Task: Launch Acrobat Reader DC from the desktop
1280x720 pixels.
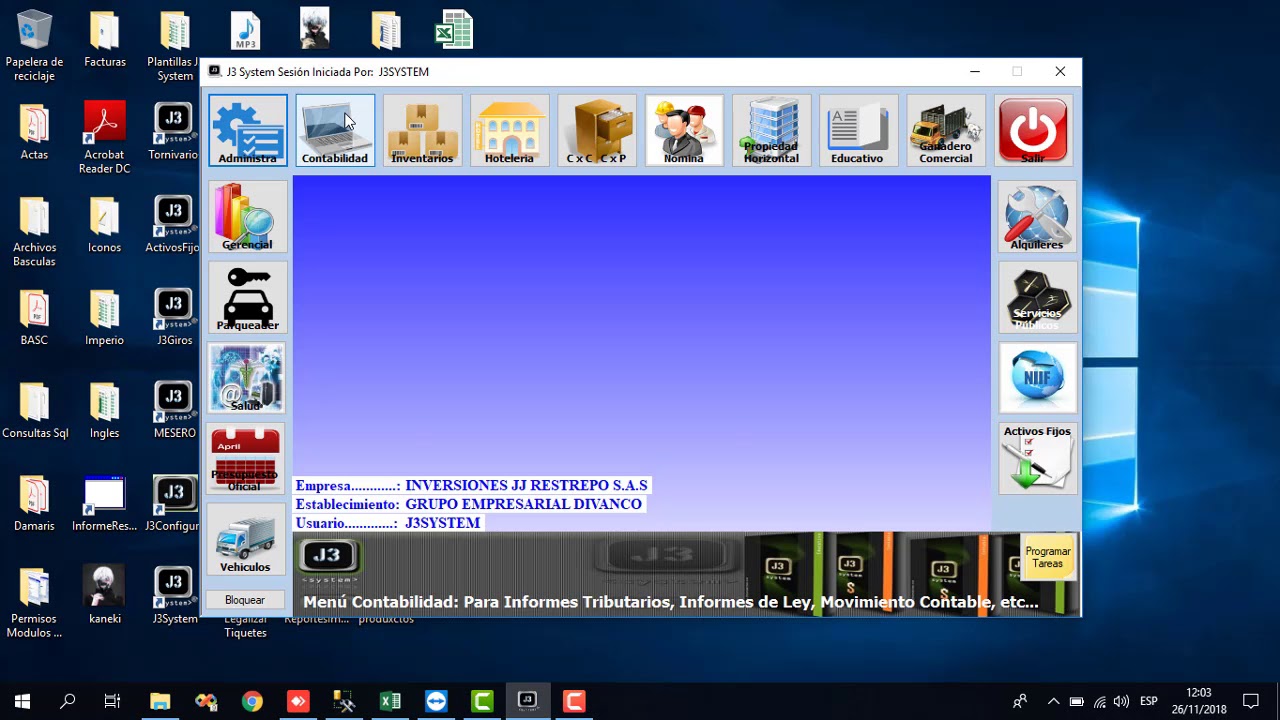Action: (x=105, y=139)
